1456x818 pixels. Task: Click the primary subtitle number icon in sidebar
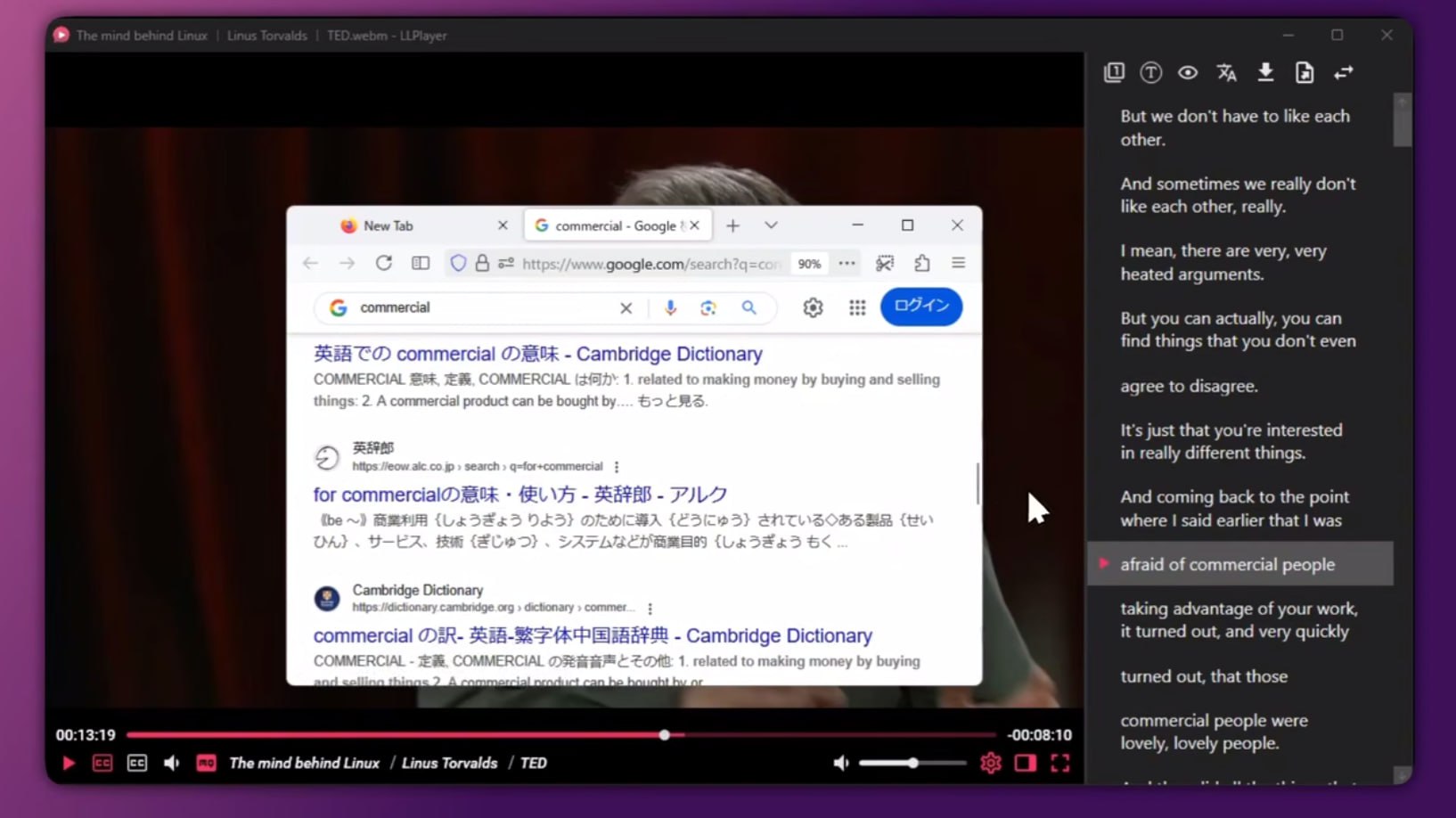1114,73
